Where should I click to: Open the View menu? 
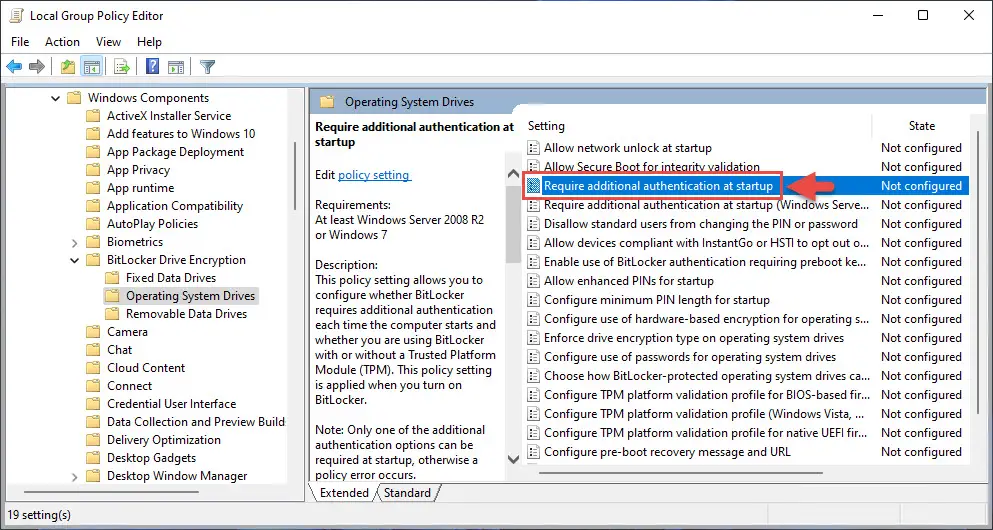click(x=108, y=42)
